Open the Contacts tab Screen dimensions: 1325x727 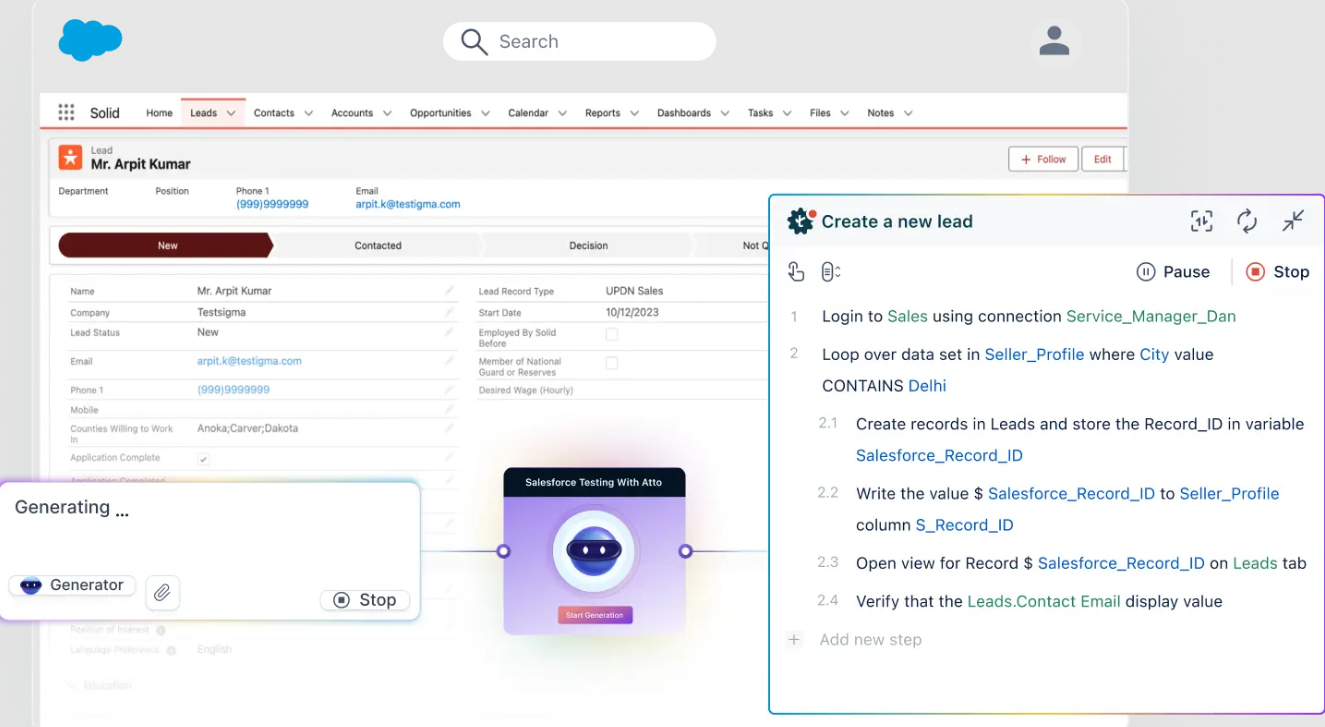click(x=274, y=113)
